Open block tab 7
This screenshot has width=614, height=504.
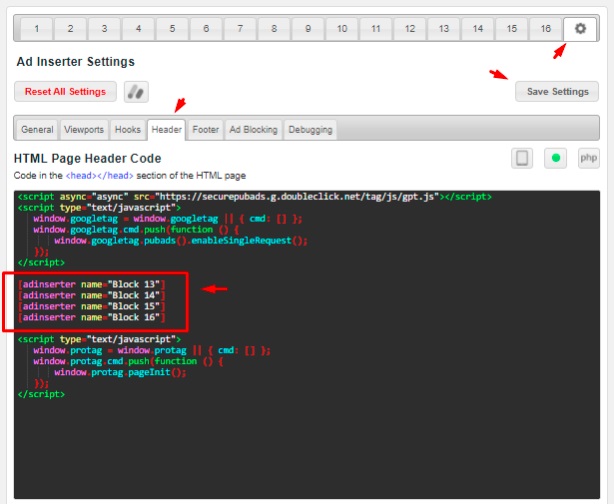pyautogui.click(x=240, y=29)
